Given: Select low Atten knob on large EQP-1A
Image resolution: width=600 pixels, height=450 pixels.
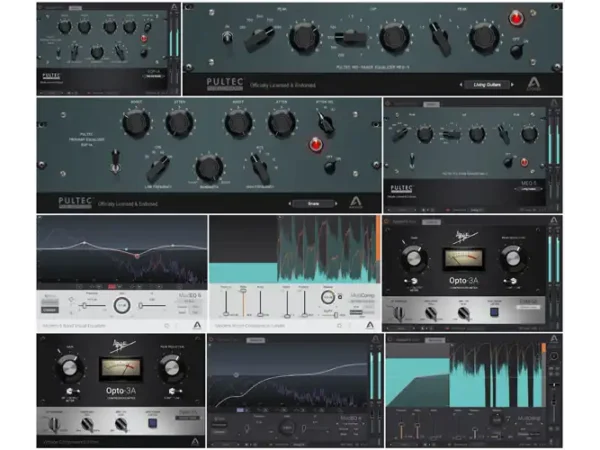Looking at the screenshot, I should 179,123.
